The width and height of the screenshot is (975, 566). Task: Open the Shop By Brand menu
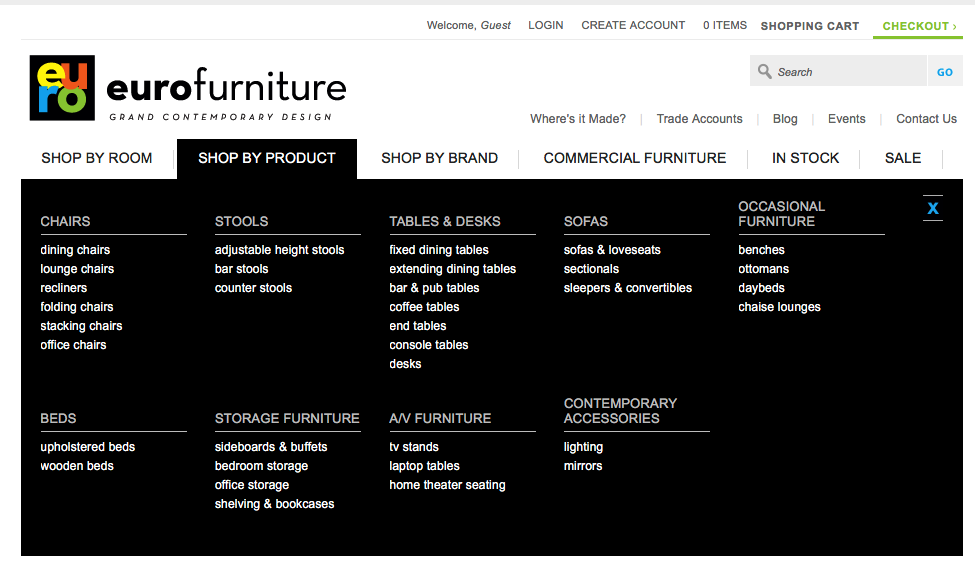point(439,159)
